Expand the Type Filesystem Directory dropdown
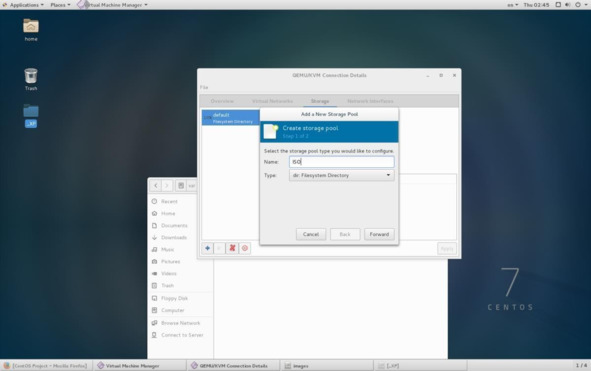The height and width of the screenshot is (371, 591). coord(341,175)
